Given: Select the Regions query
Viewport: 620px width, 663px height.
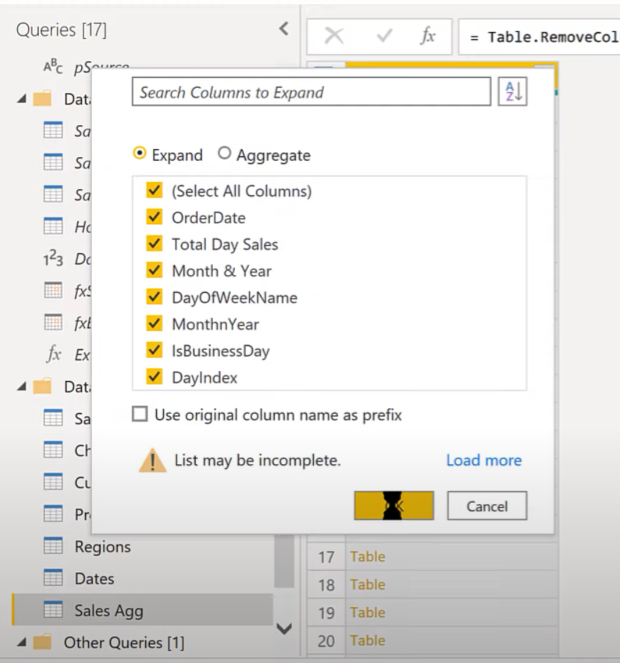Looking at the screenshot, I should [x=103, y=546].
